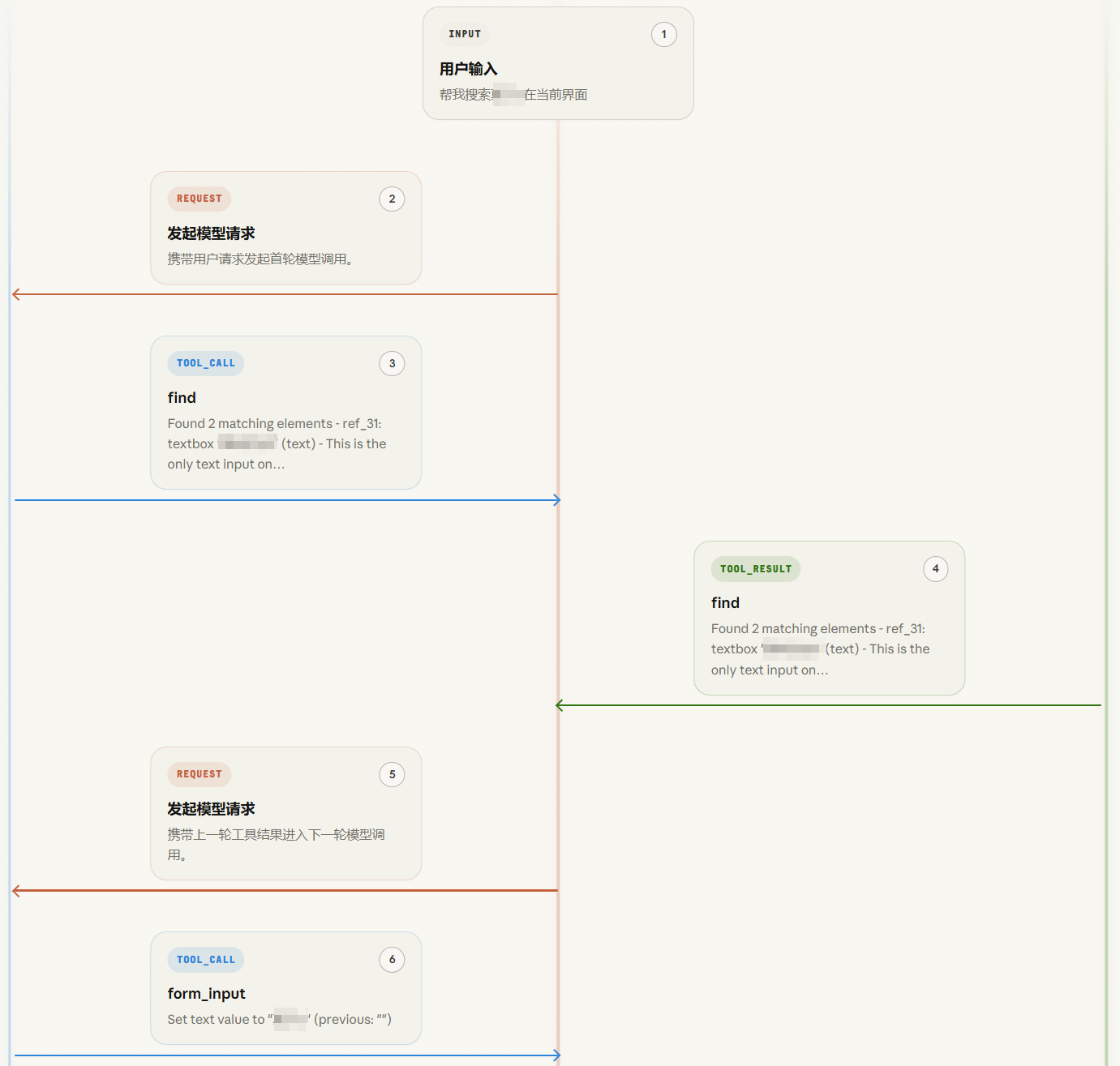This screenshot has height=1066, width=1120.
Task: Select the "find" title in the TOOL_RESULT card
Action: tap(725, 603)
